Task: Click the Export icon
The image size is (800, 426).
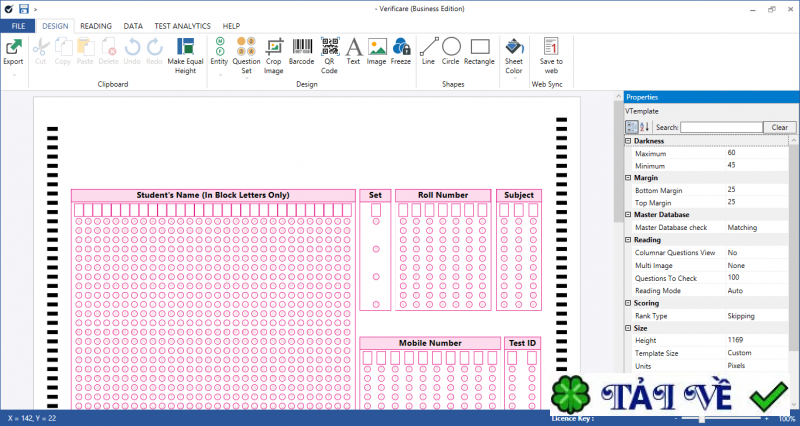Action: tap(13, 47)
